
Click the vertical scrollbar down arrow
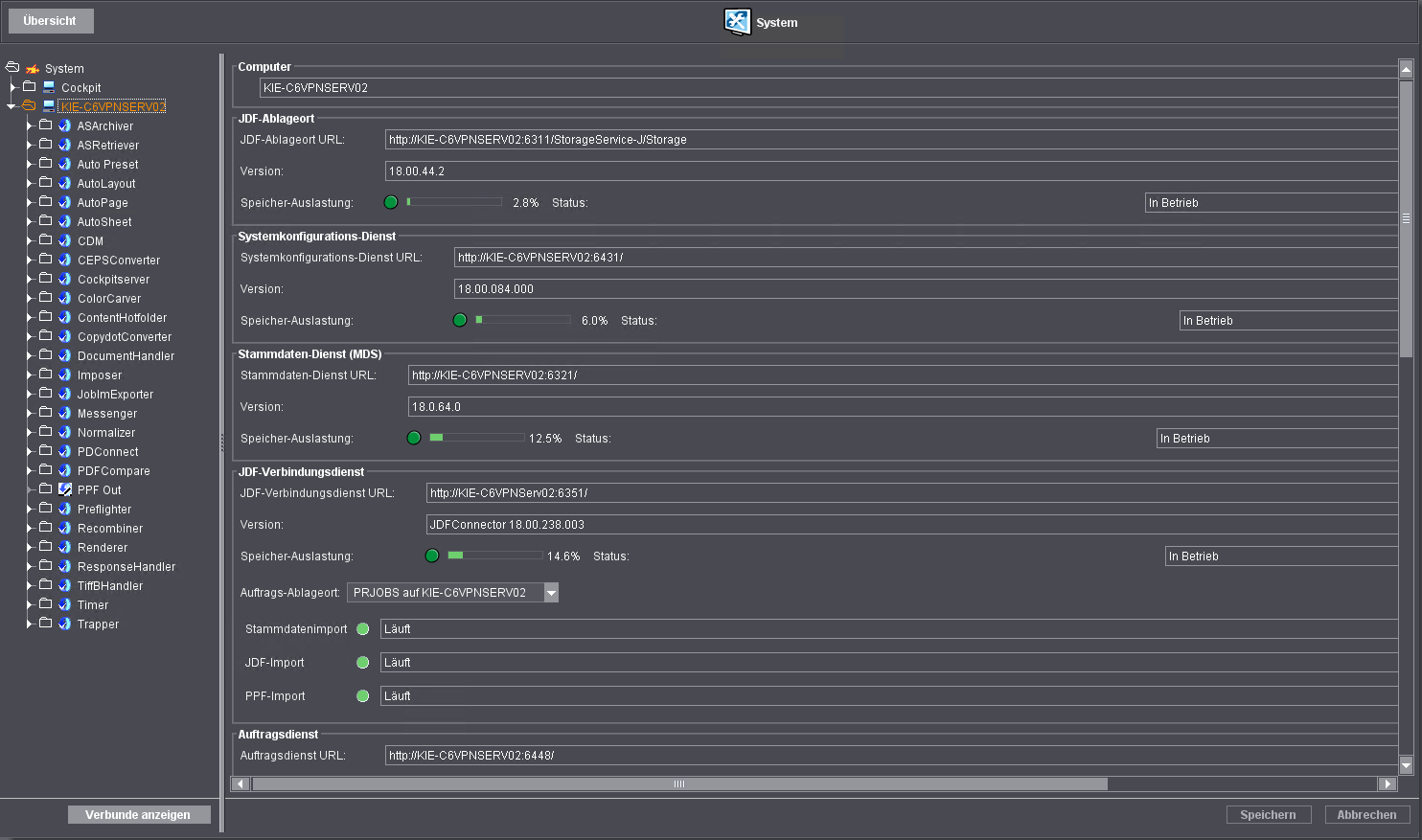(x=1406, y=764)
